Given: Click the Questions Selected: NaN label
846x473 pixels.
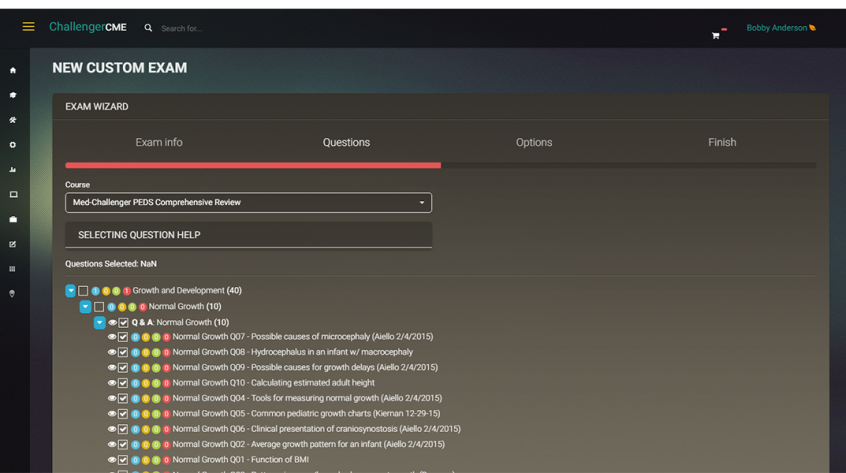Looking at the screenshot, I should (x=111, y=264).
